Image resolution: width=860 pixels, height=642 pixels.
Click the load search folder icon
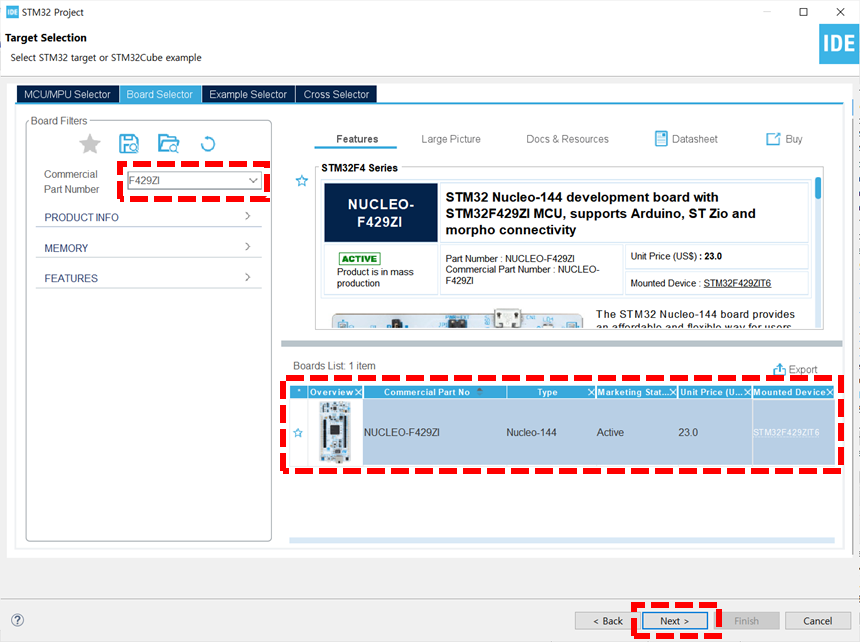[x=168, y=144]
